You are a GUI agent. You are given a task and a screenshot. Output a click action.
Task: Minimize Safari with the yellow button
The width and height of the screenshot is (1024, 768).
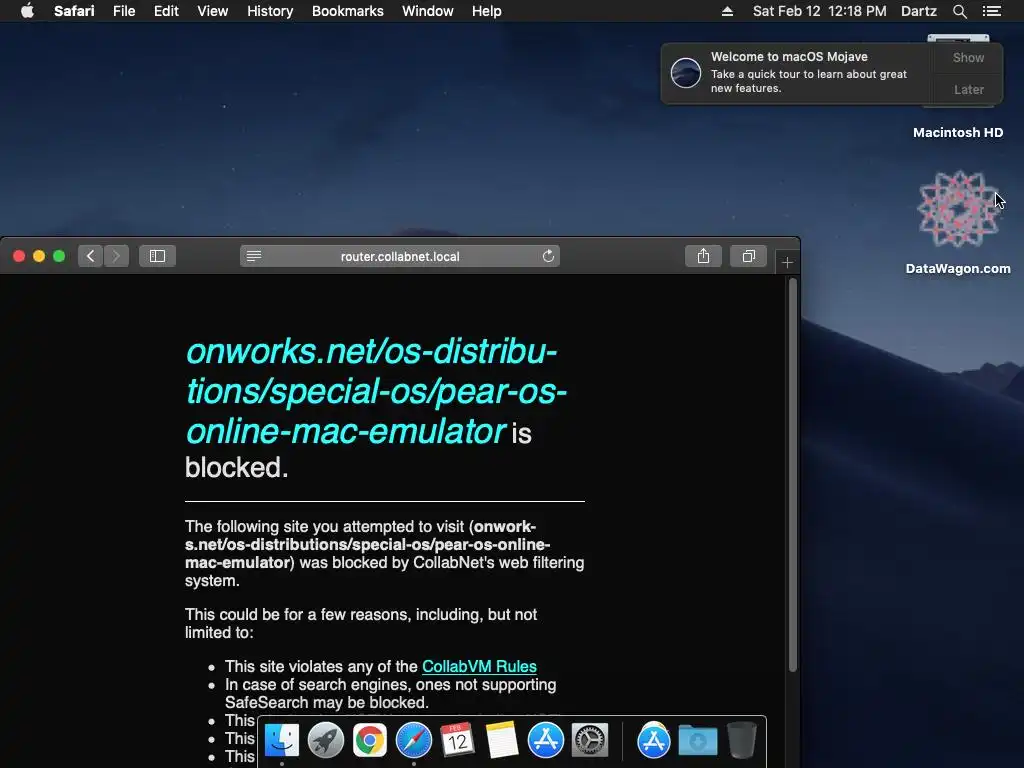39,256
